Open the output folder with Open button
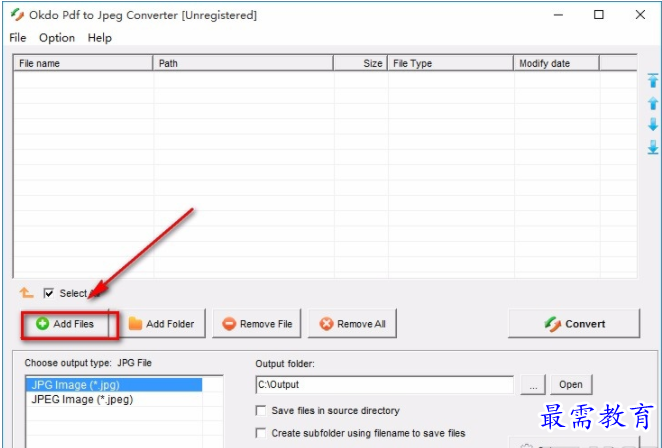Screen dimensions: 662x448 pos(571,385)
